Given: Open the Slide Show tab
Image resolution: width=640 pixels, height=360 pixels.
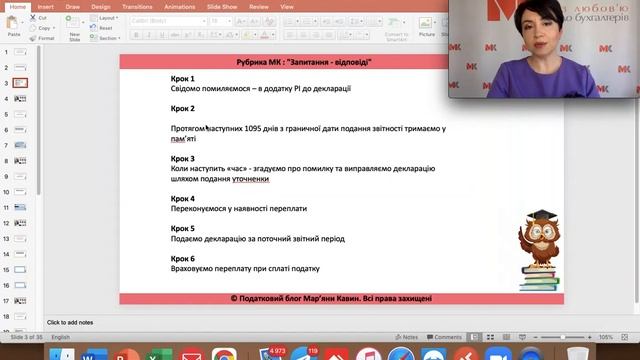Looking at the screenshot, I should (222, 7).
